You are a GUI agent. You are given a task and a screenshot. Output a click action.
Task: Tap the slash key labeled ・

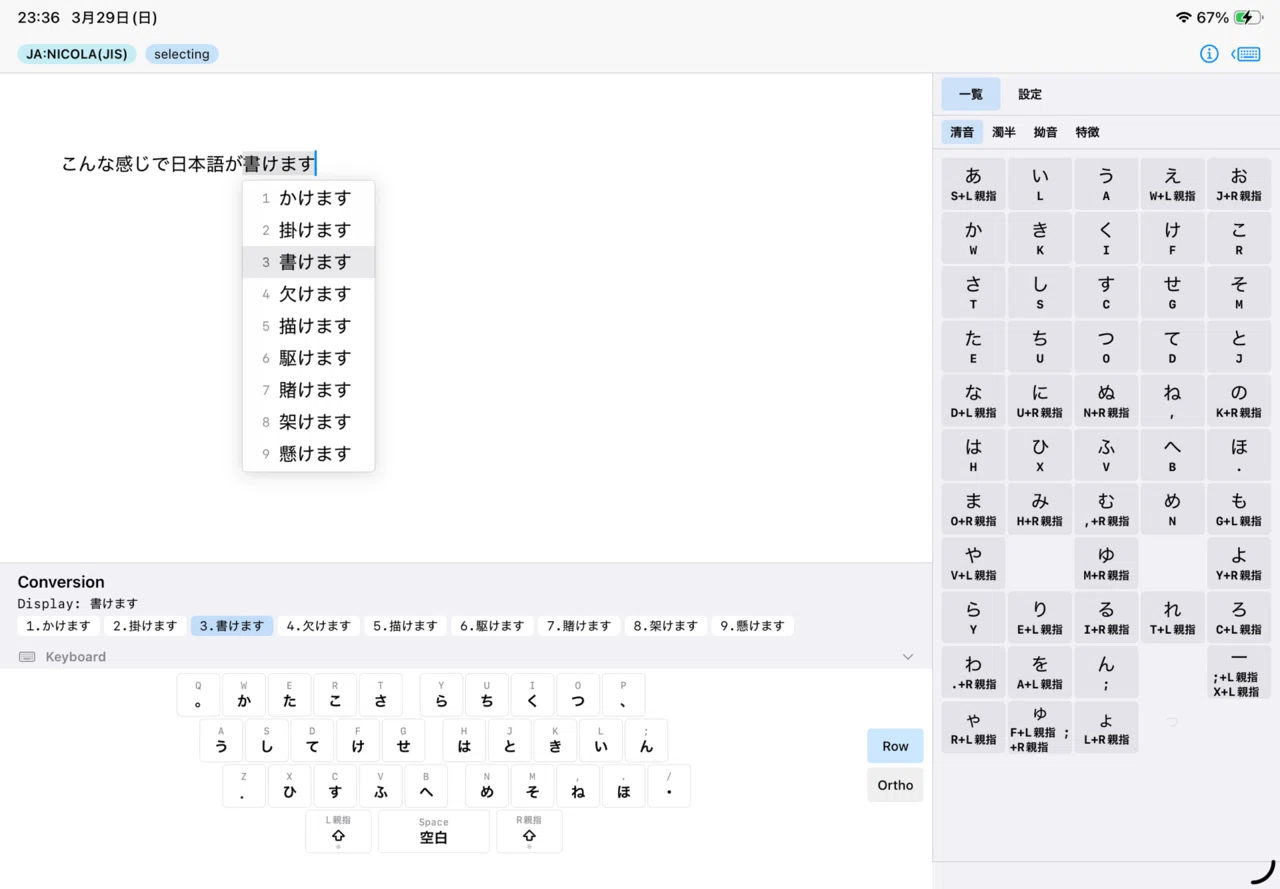pos(669,786)
